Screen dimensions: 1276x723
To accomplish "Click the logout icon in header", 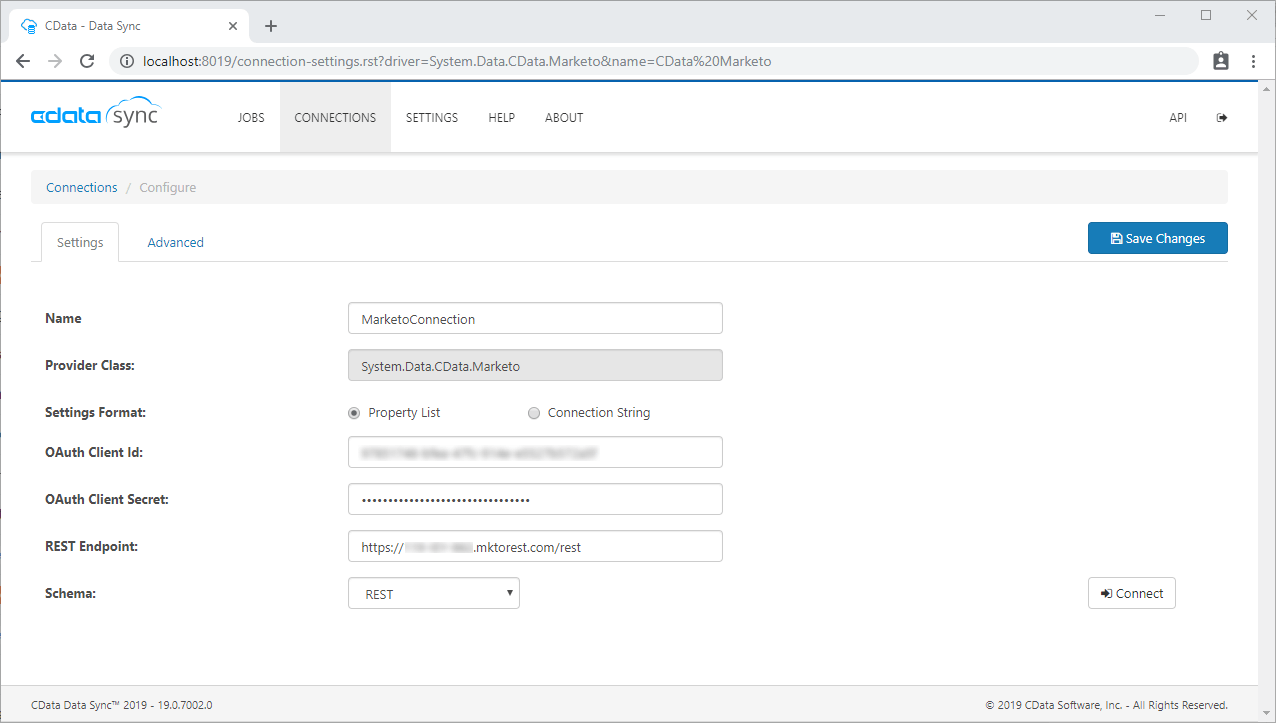I will coord(1221,118).
